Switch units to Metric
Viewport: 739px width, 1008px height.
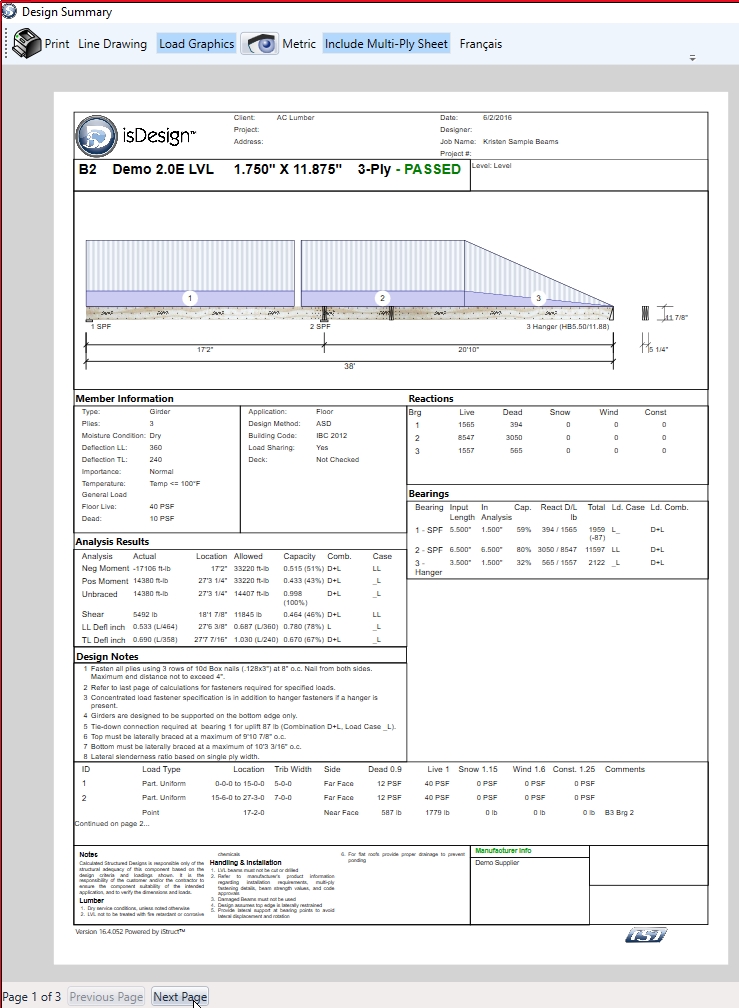click(x=299, y=44)
